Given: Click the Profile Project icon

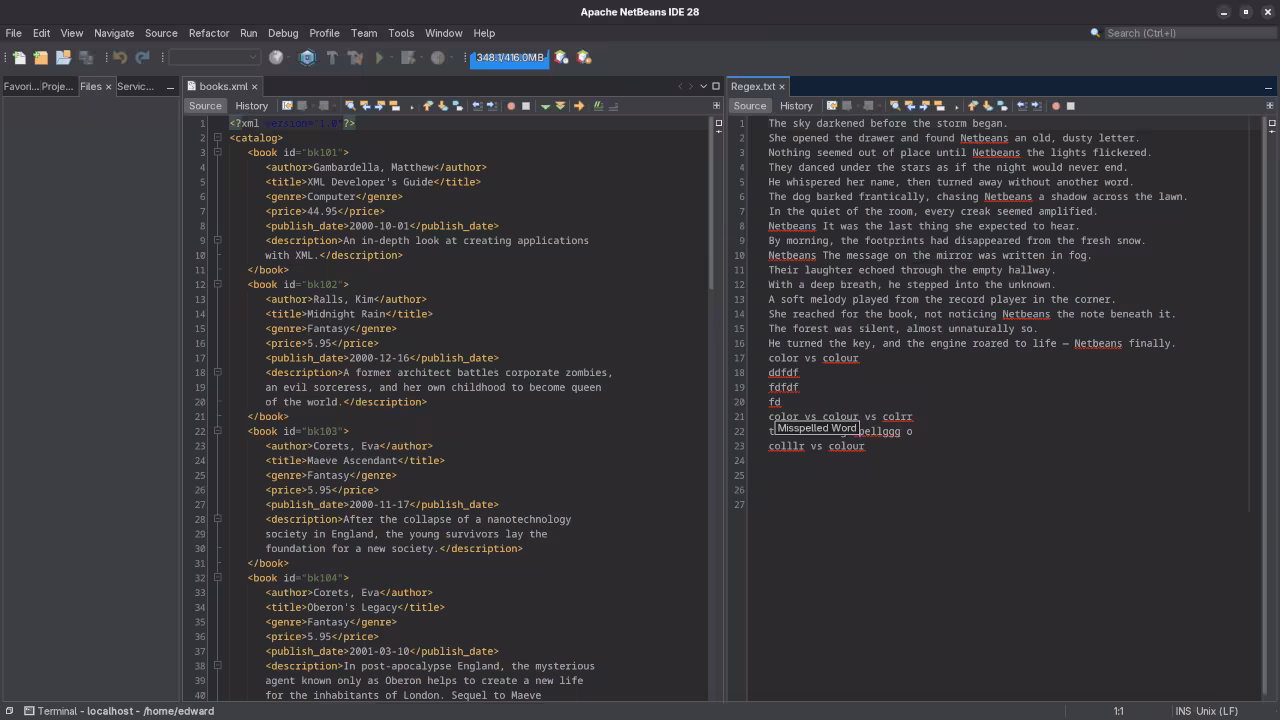Looking at the screenshot, I should 437,57.
